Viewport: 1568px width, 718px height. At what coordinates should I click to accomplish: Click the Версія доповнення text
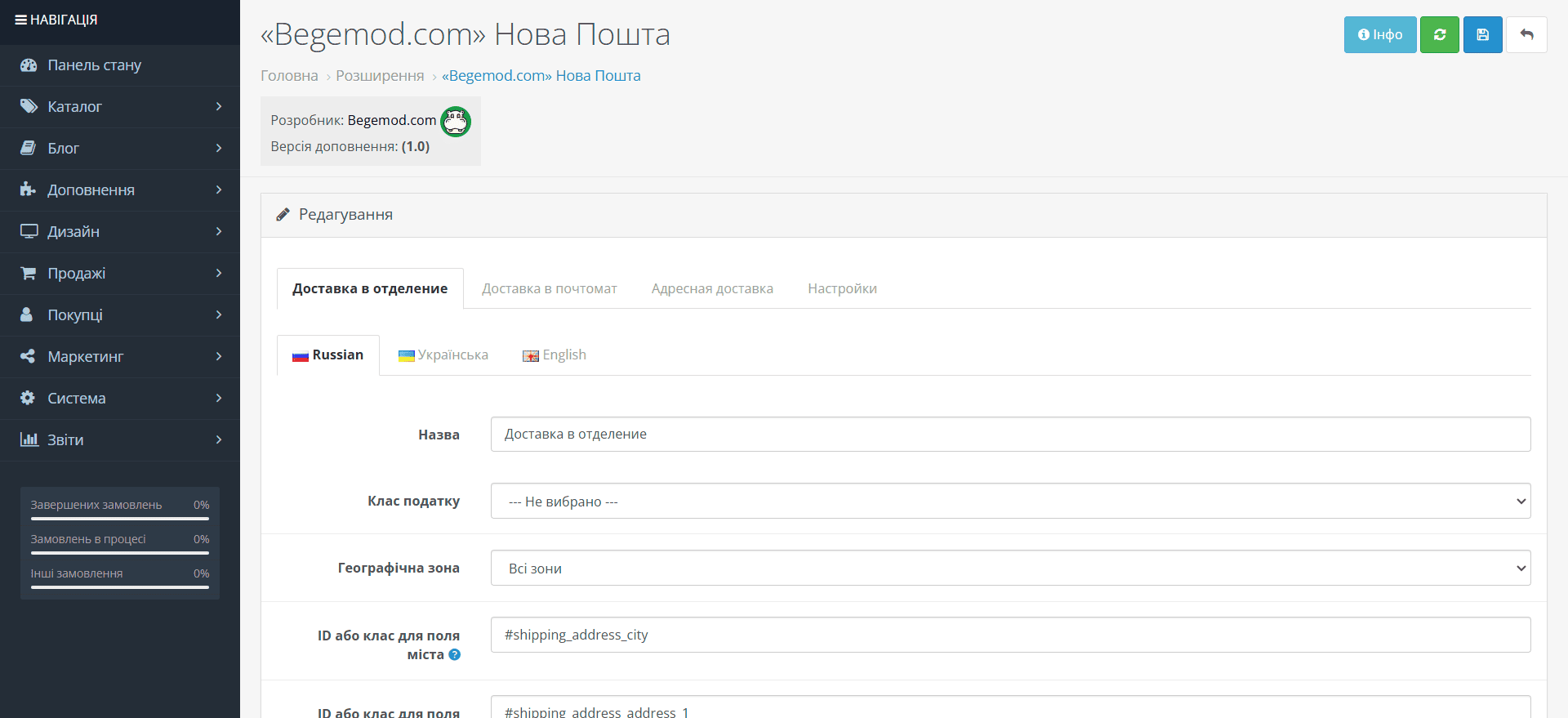point(350,146)
